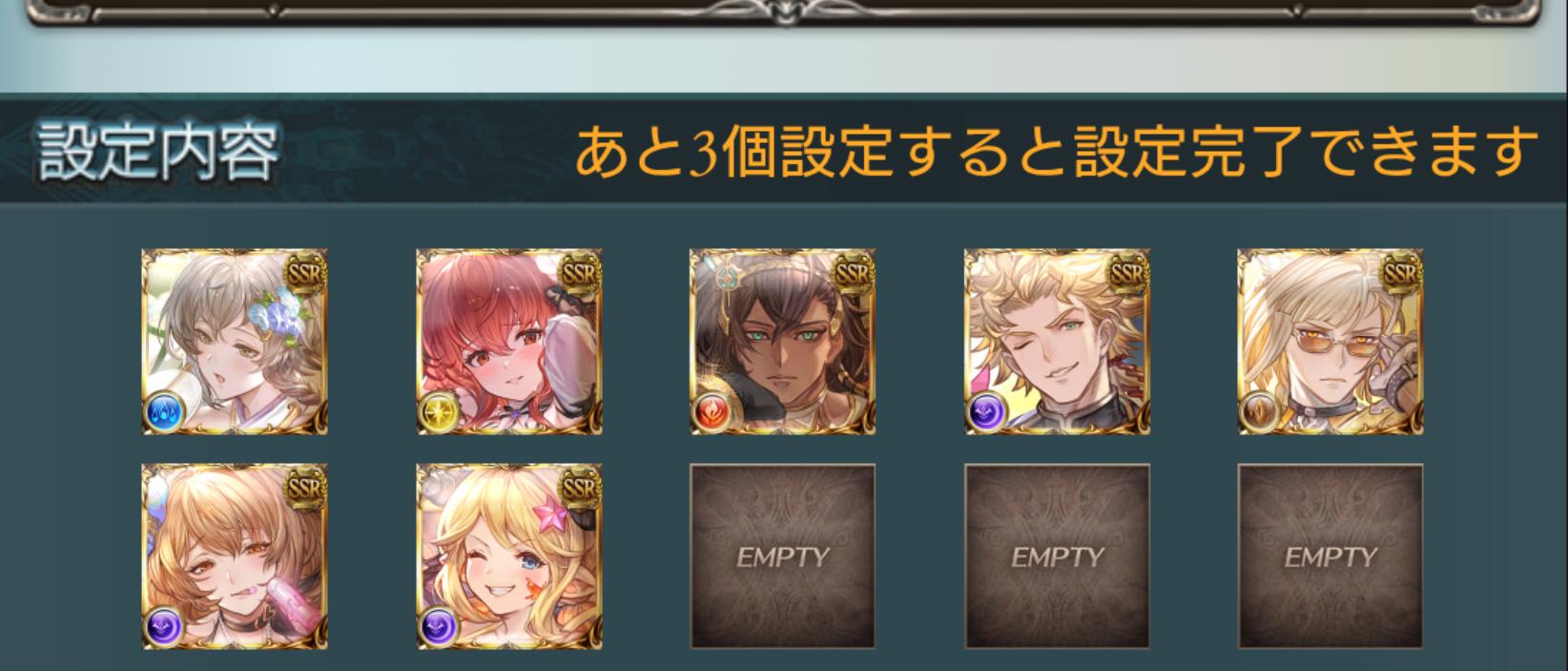The height and width of the screenshot is (671, 1568).
Task: Select the man wearing orange sunglasses
Action: pyautogui.click(x=1331, y=342)
